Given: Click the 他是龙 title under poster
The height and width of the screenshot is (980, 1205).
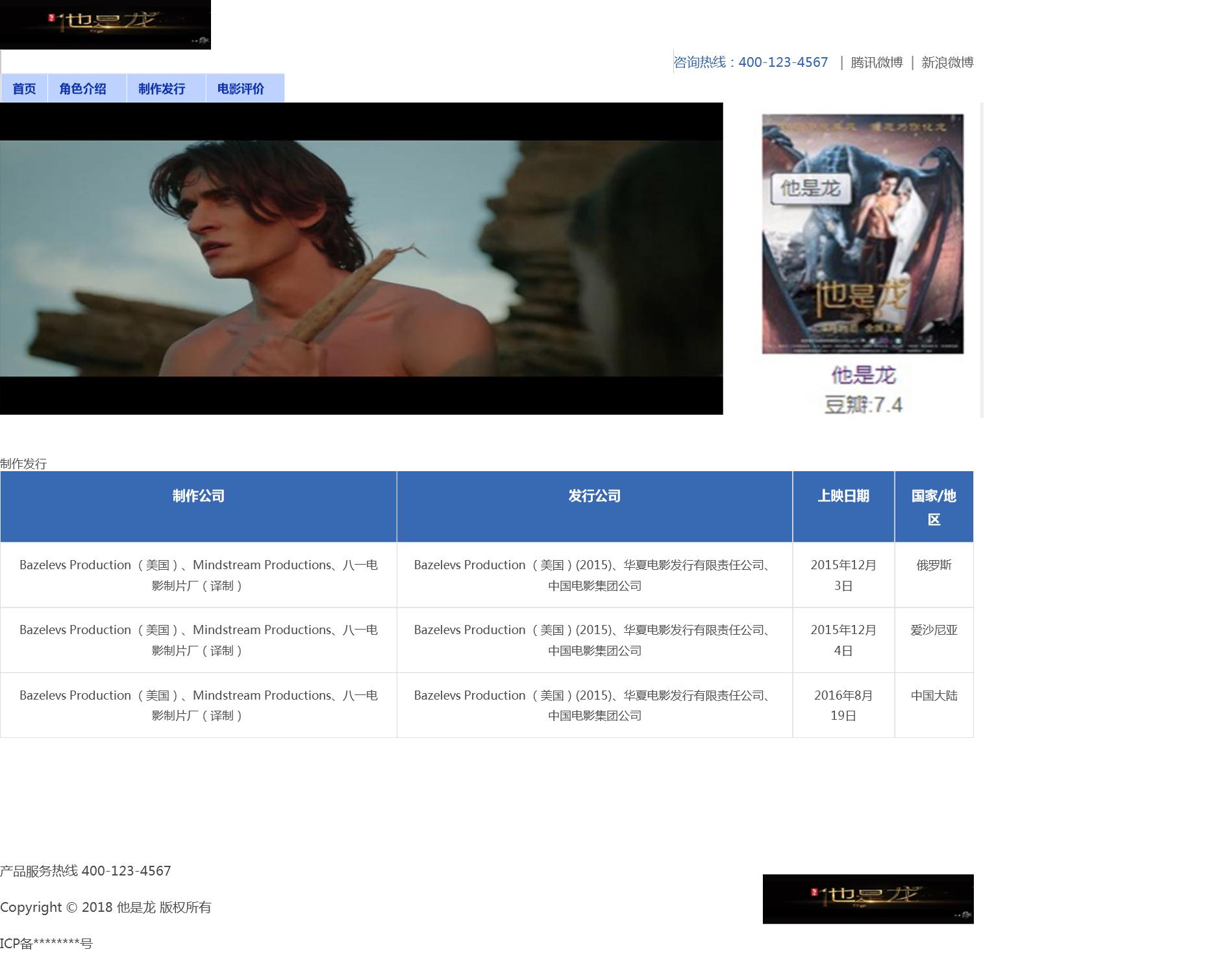Looking at the screenshot, I should 863,375.
